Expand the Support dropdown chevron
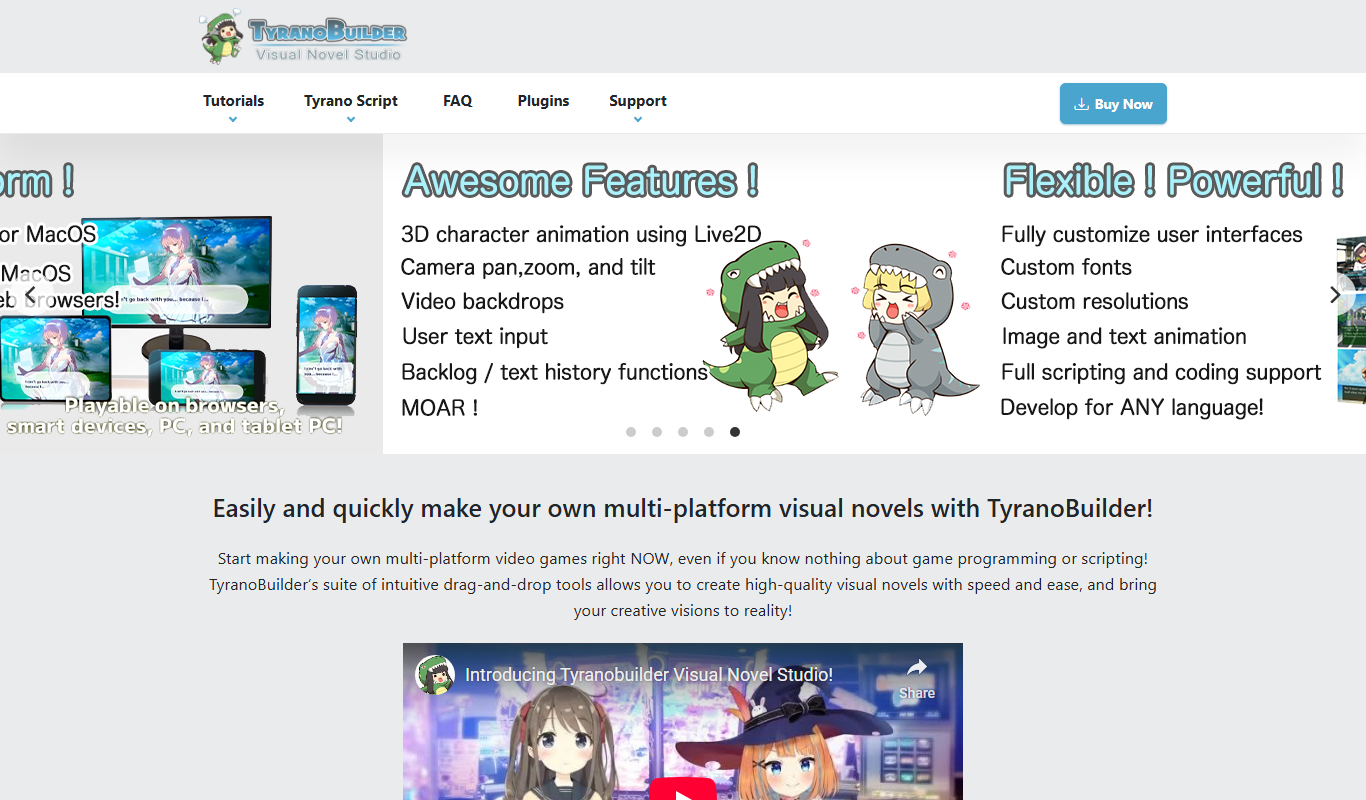This screenshot has height=800, width=1366. (638, 120)
